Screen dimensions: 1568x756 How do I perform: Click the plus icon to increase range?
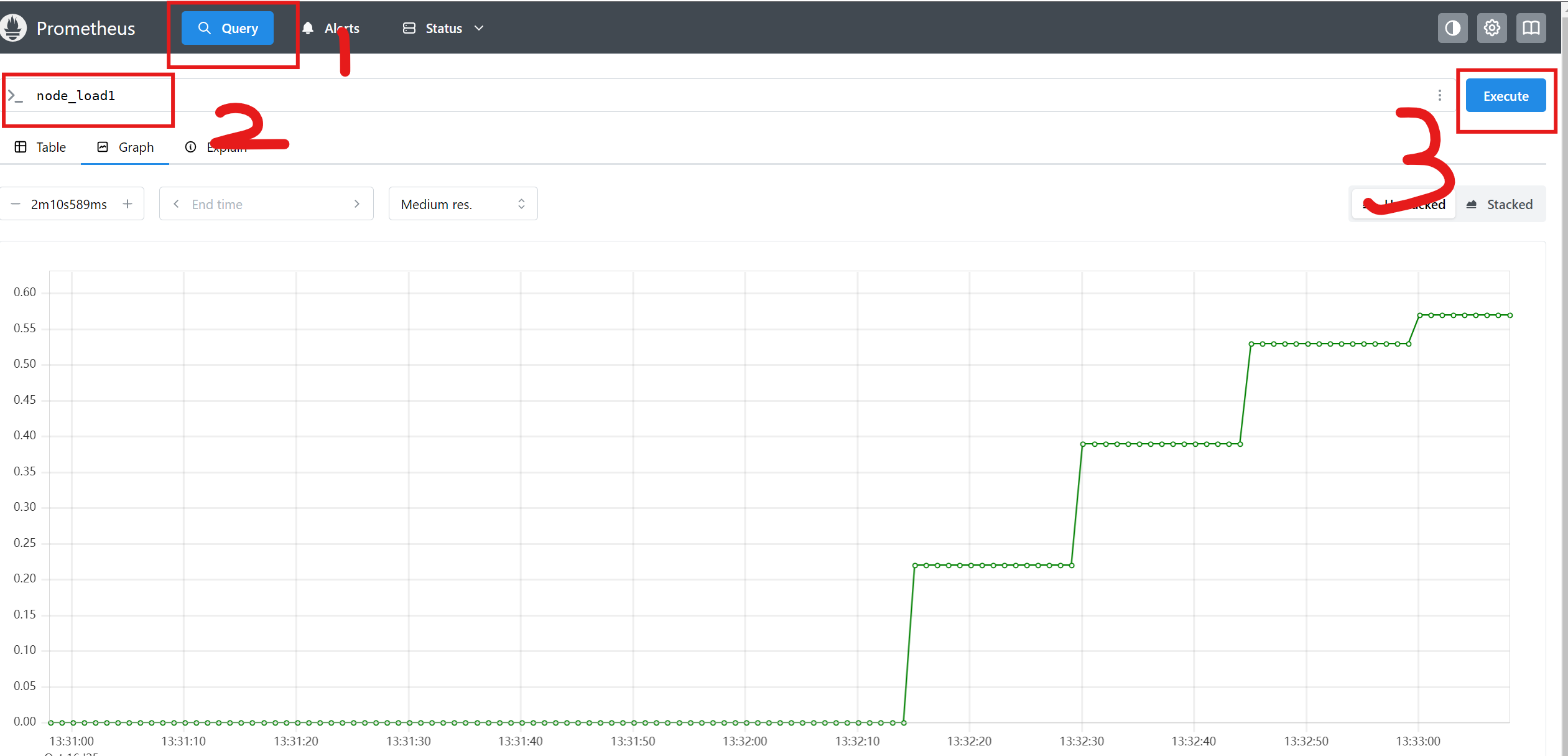[128, 204]
